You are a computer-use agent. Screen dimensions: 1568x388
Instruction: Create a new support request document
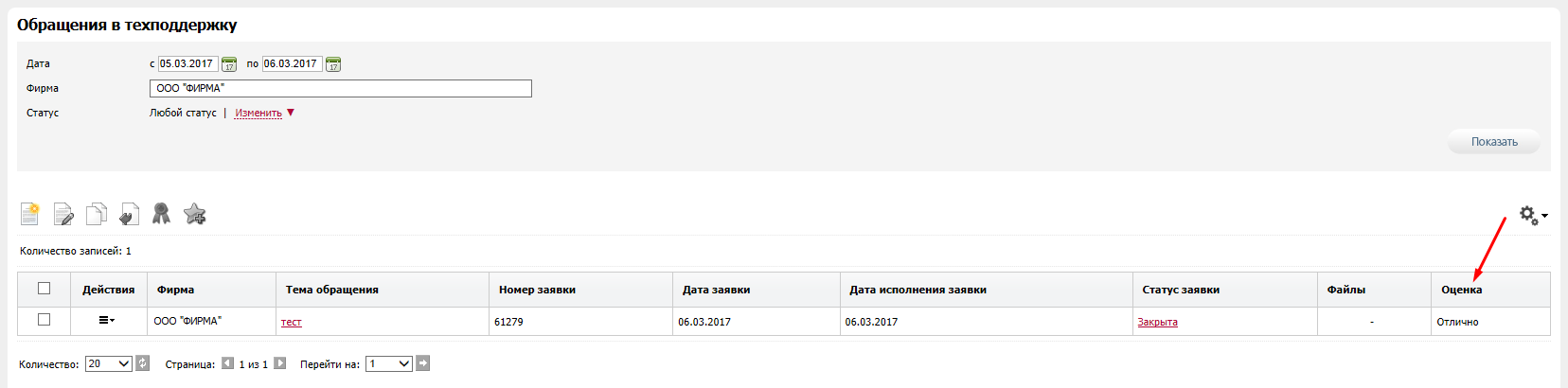tap(30, 214)
